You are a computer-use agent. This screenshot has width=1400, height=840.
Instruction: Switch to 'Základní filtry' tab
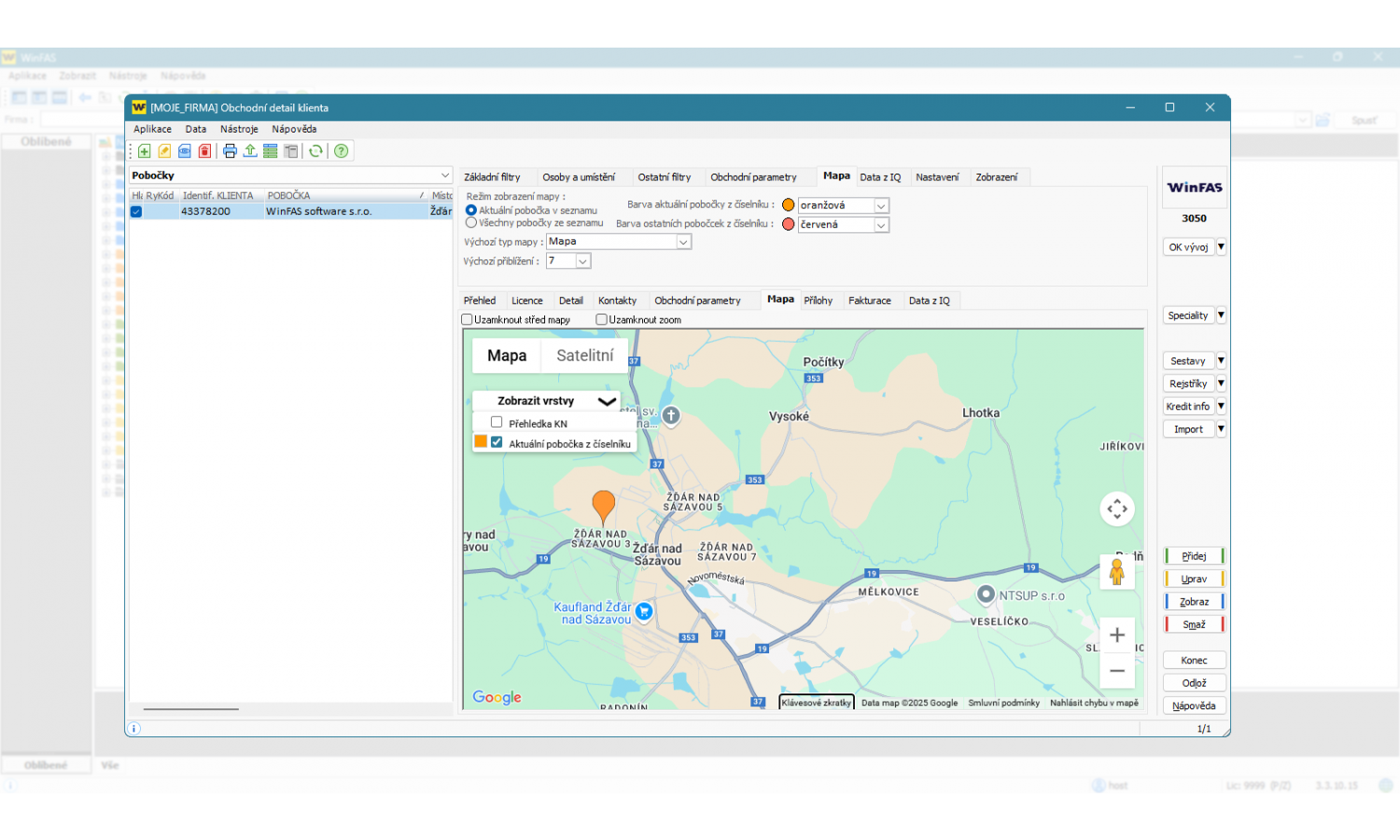(x=492, y=177)
